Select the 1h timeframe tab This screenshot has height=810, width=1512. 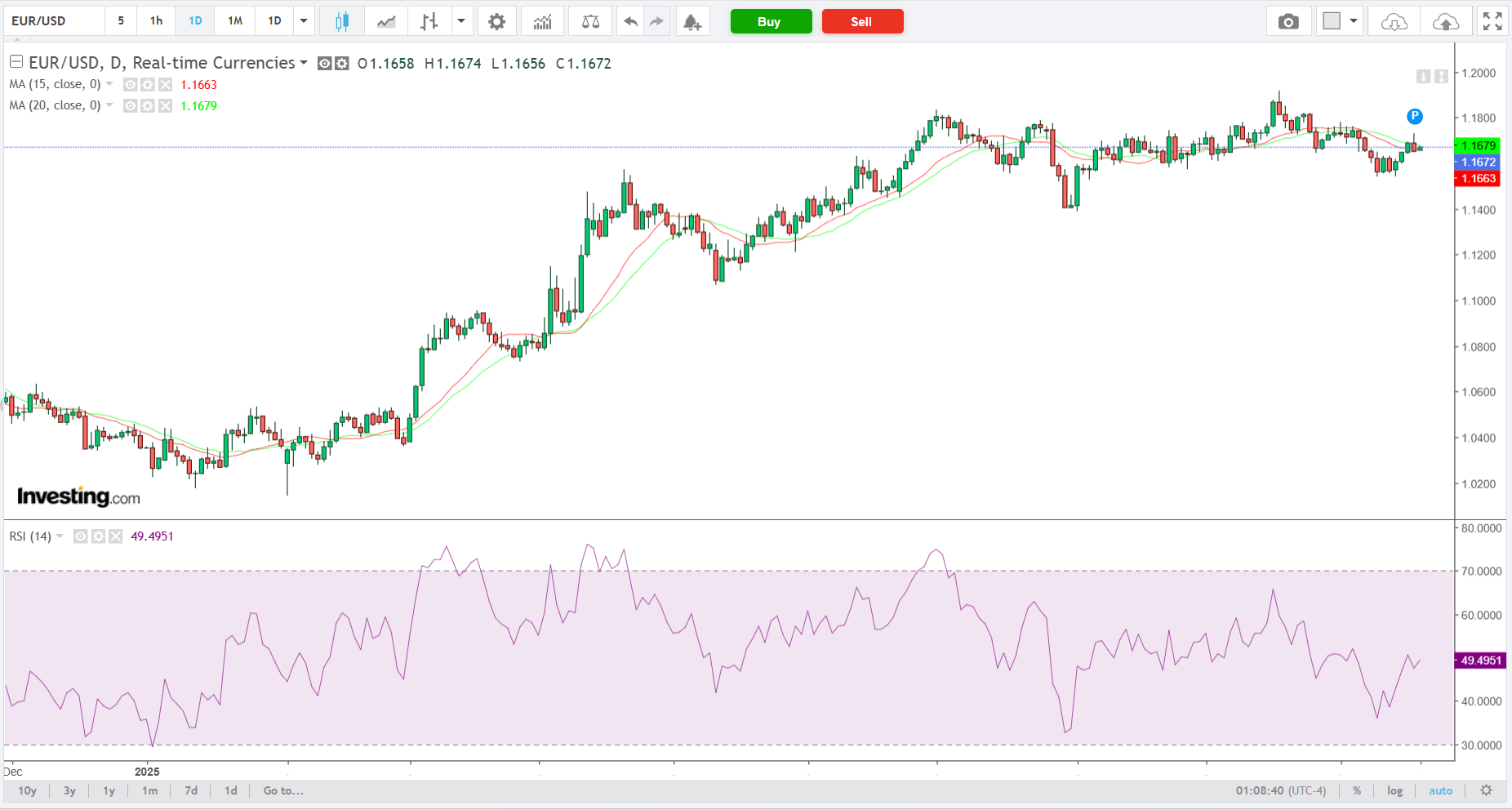pos(156,21)
